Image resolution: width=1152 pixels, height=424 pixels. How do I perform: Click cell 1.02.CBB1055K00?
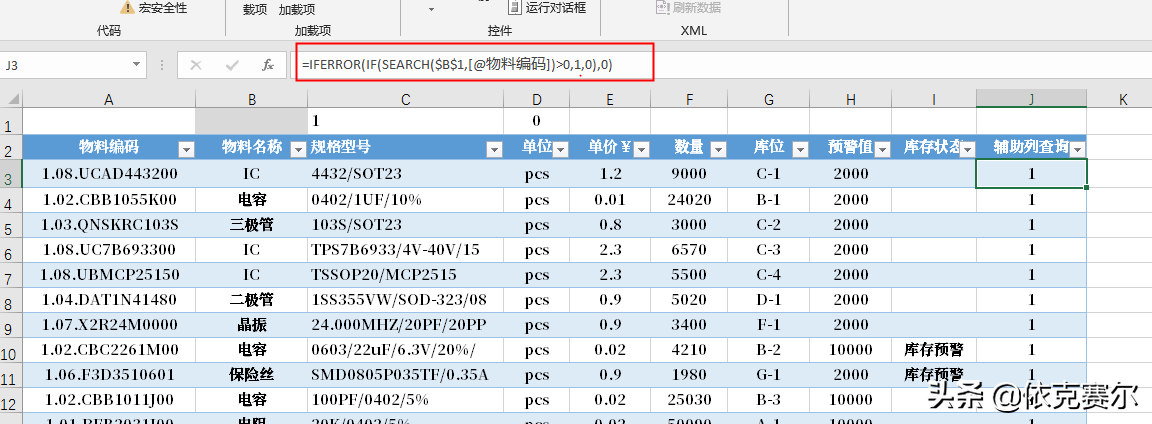[109, 199]
